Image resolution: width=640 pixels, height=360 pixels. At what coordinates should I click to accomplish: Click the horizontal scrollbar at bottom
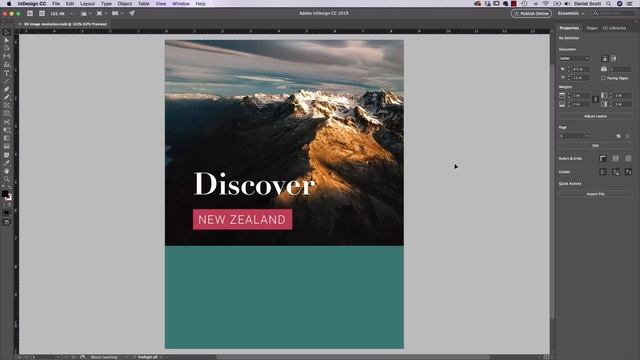(353, 357)
